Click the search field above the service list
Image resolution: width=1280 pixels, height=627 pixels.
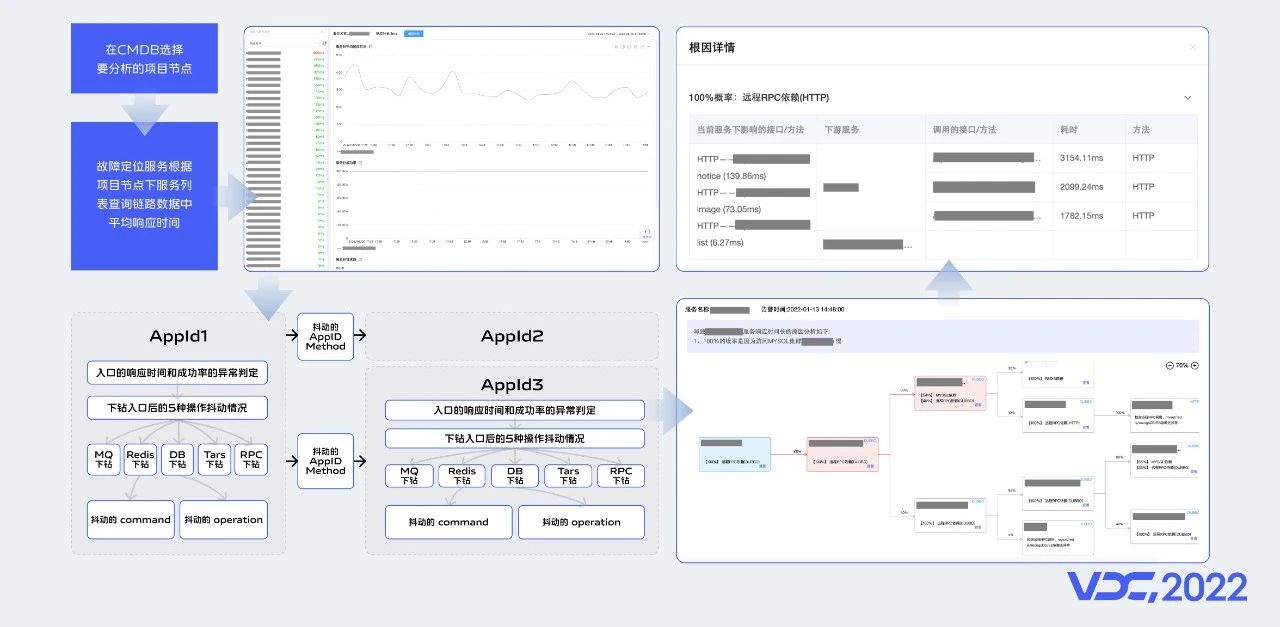click(x=285, y=32)
